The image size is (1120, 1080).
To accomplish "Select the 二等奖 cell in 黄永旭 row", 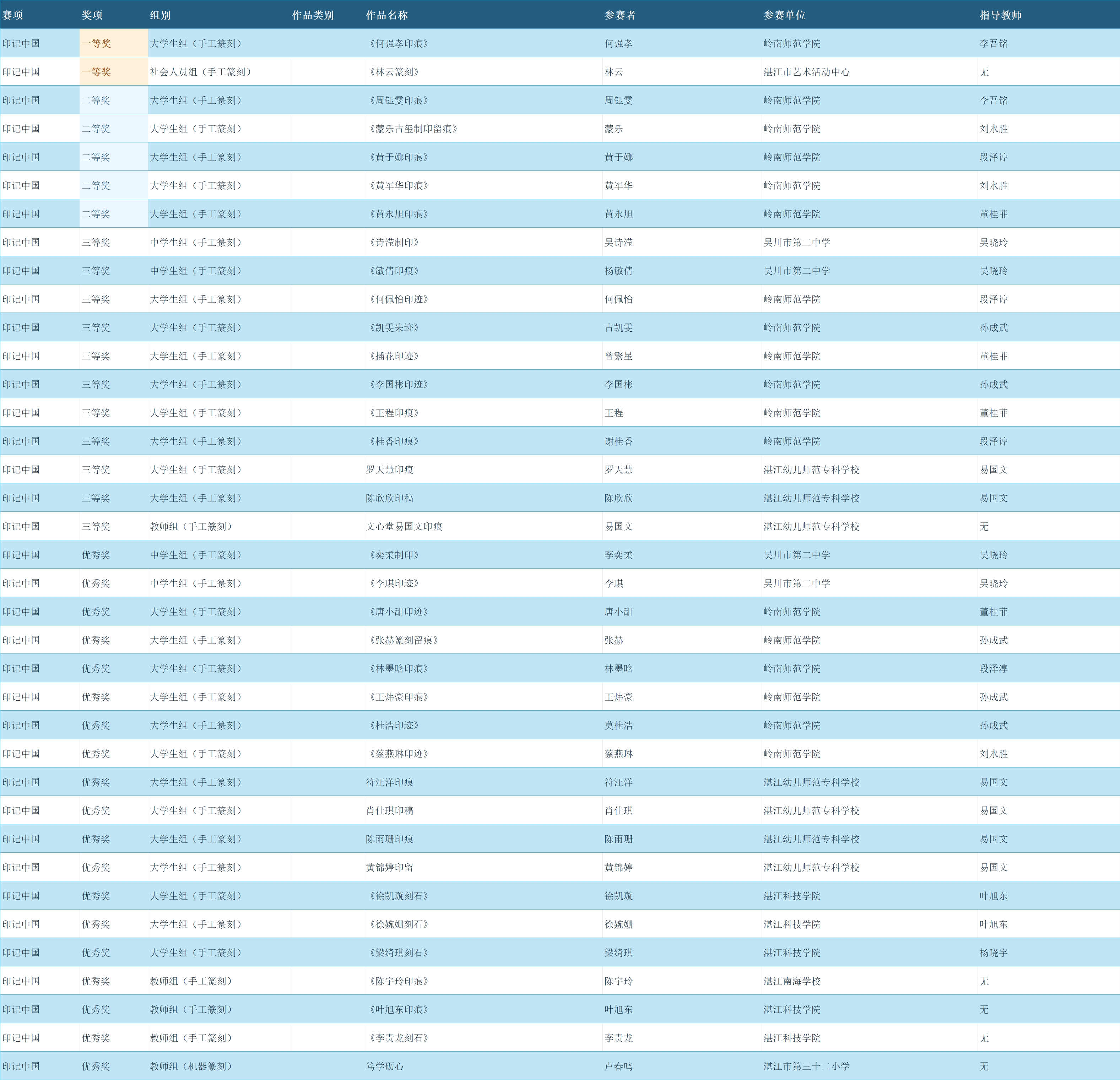I will (114, 214).
